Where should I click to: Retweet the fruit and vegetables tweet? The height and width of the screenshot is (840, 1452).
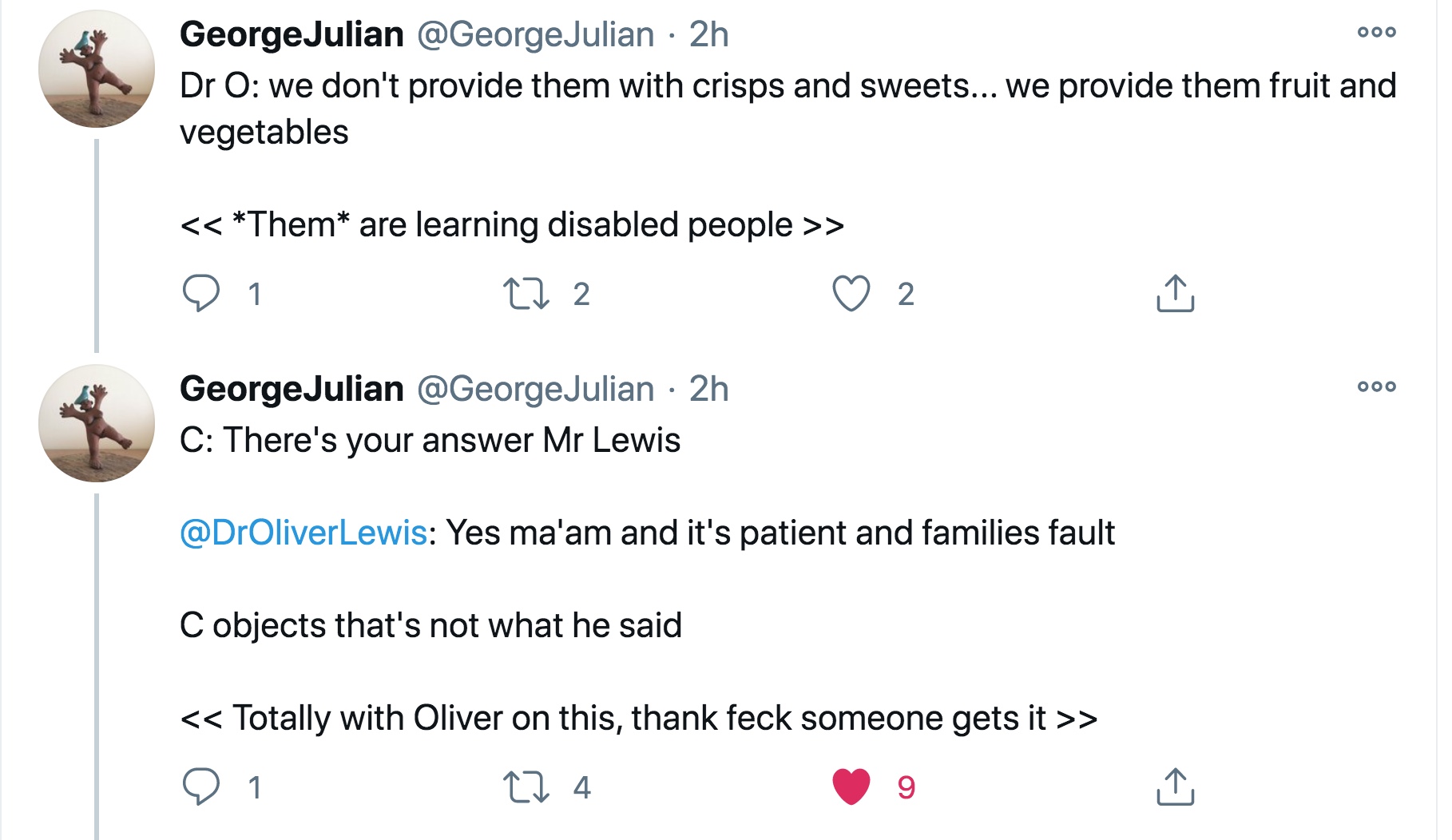pos(526,293)
